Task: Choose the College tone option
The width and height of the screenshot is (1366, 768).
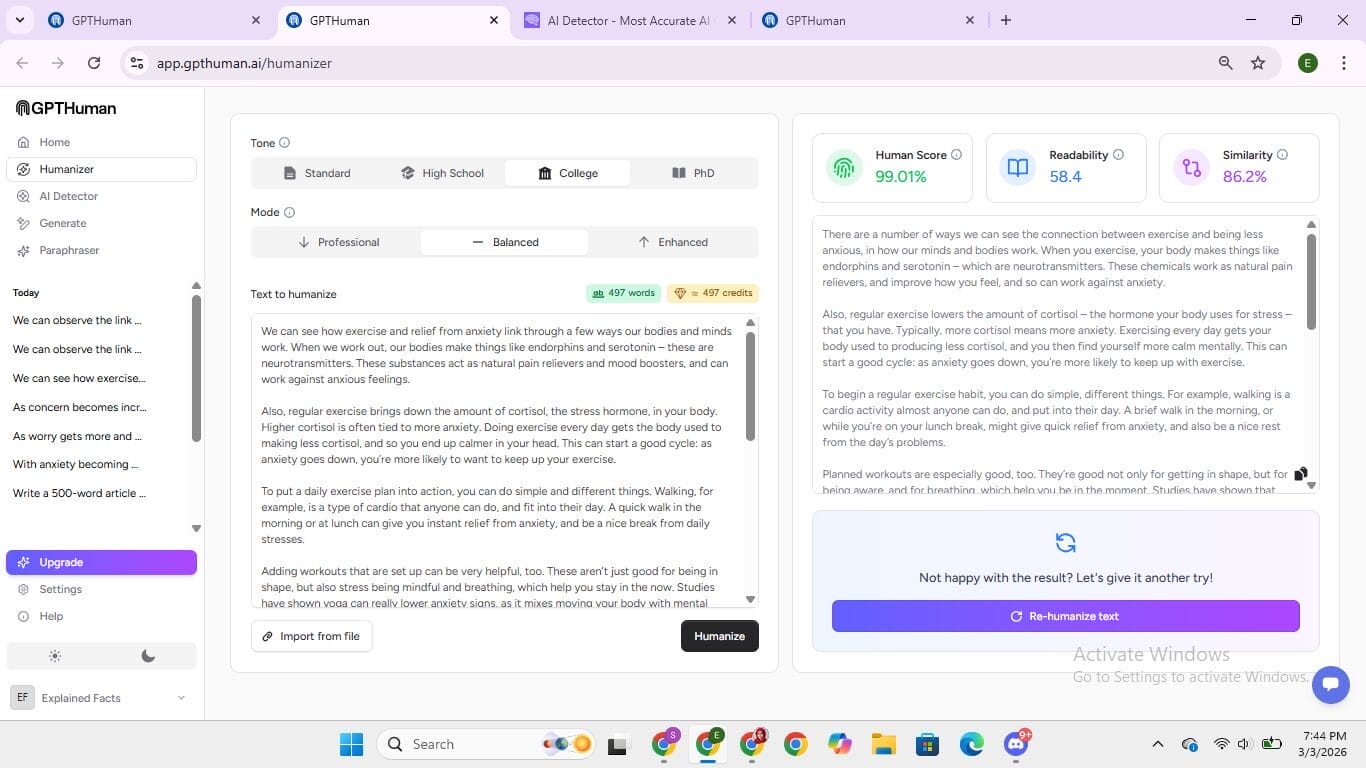Action: 567,173
